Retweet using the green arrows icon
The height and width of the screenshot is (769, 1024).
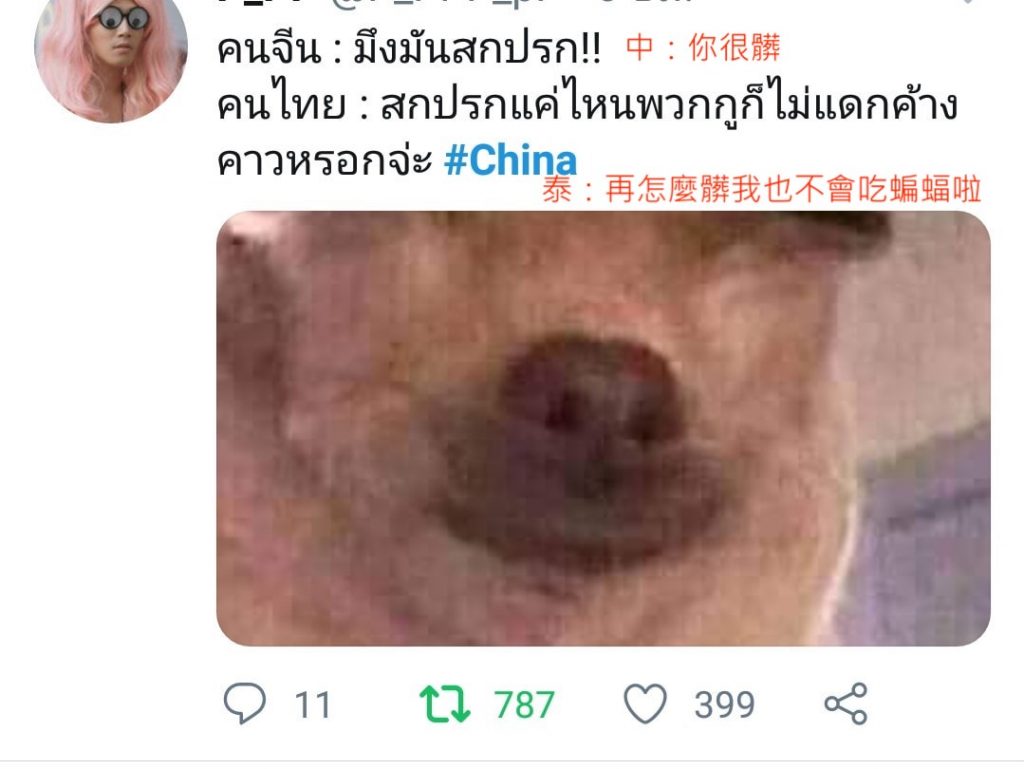445,703
